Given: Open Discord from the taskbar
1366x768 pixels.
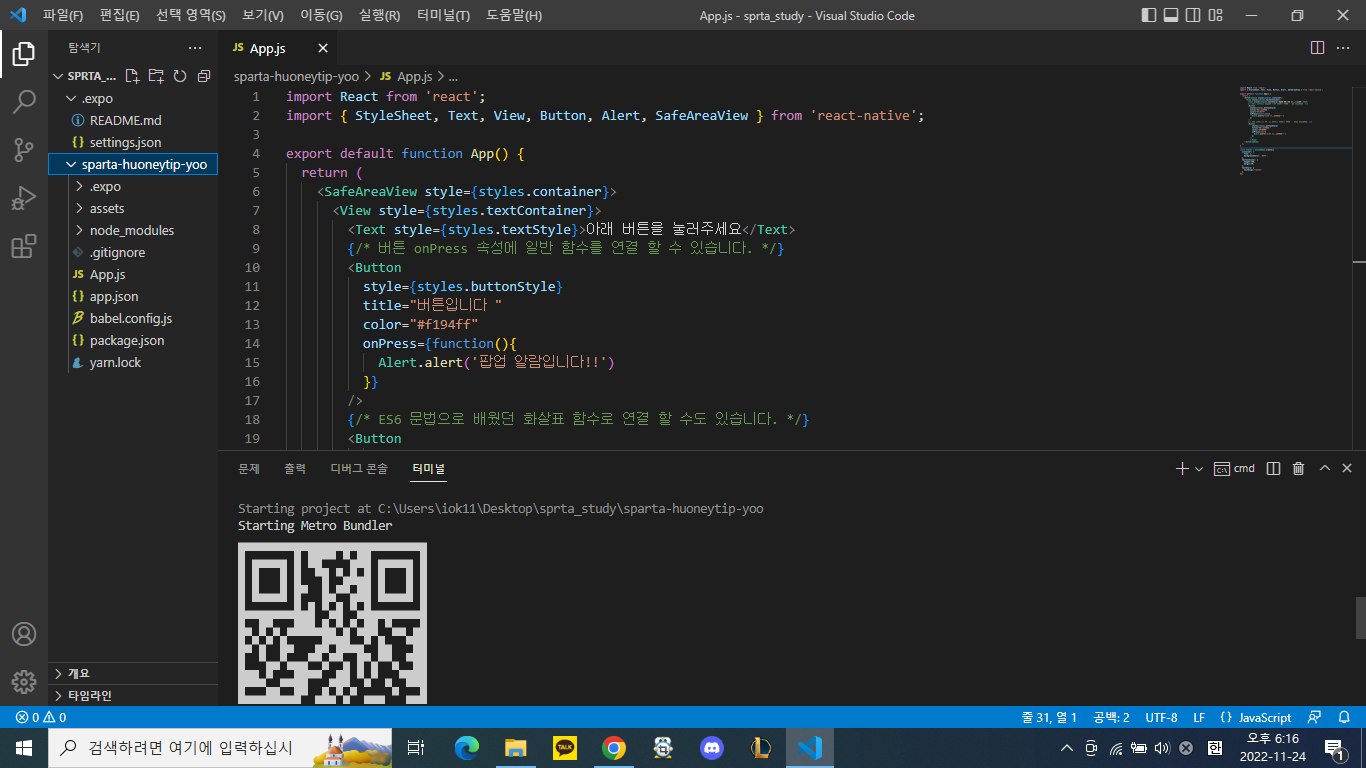Looking at the screenshot, I should [x=712, y=747].
